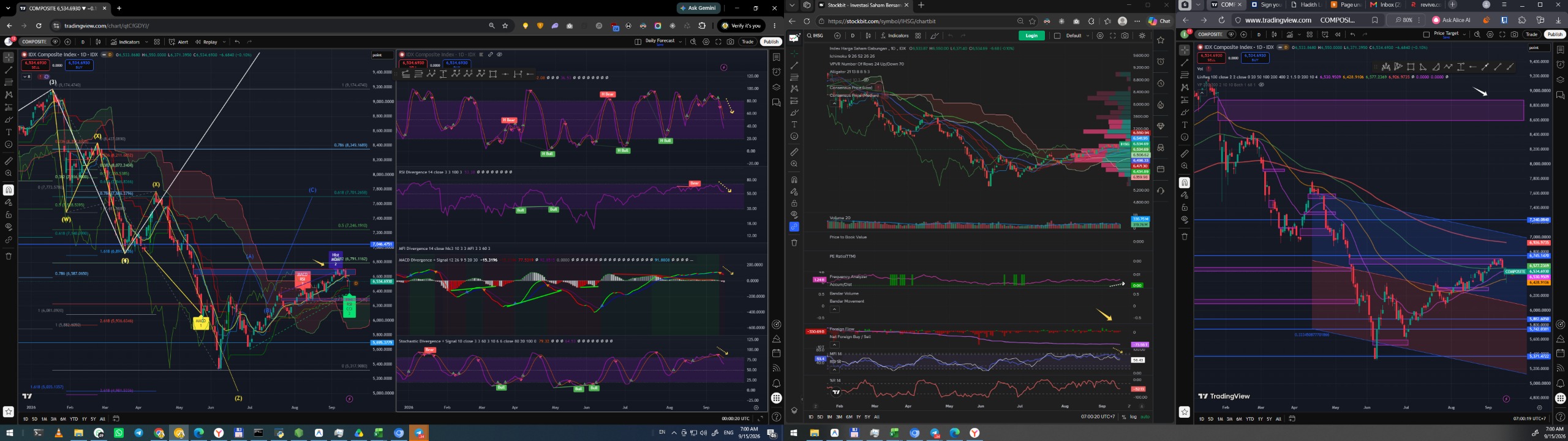Open alert clock icon in right TradingView toolbar
Viewport: 1568px width, 441px height.
click(x=1325, y=34)
